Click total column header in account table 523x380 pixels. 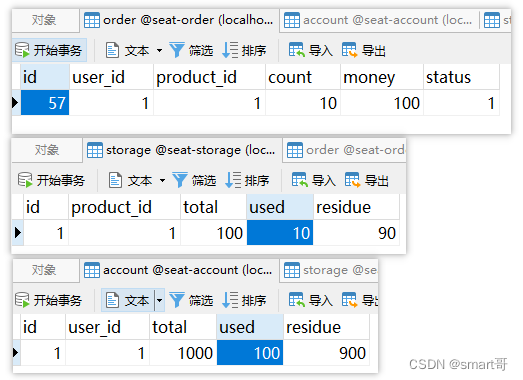[183, 327]
